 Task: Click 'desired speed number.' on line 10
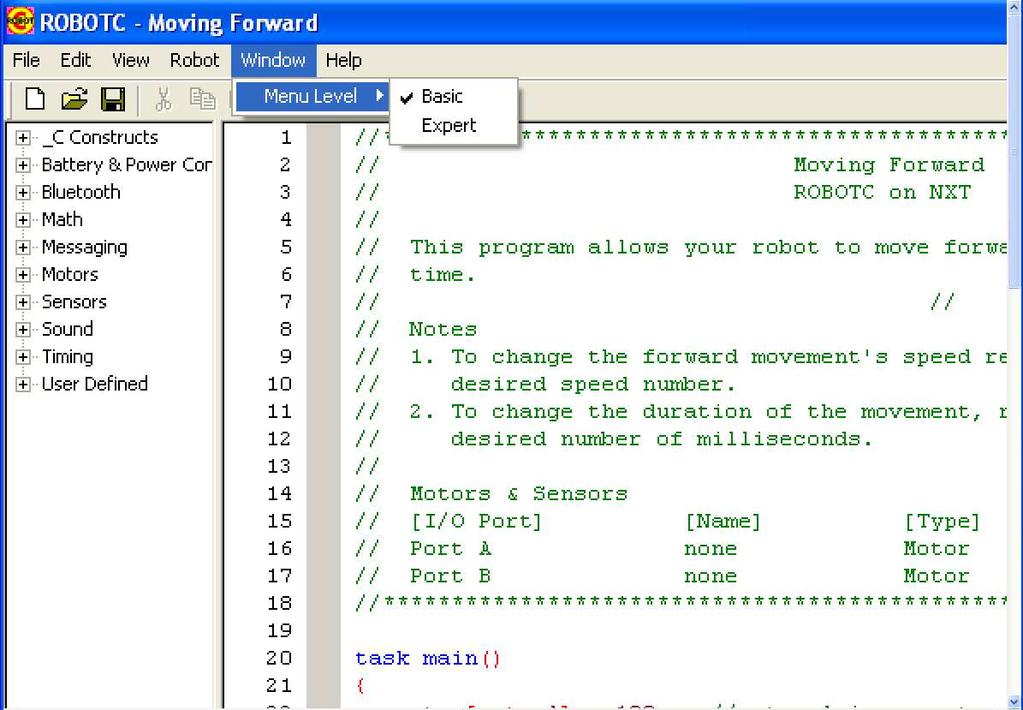click(594, 384)
